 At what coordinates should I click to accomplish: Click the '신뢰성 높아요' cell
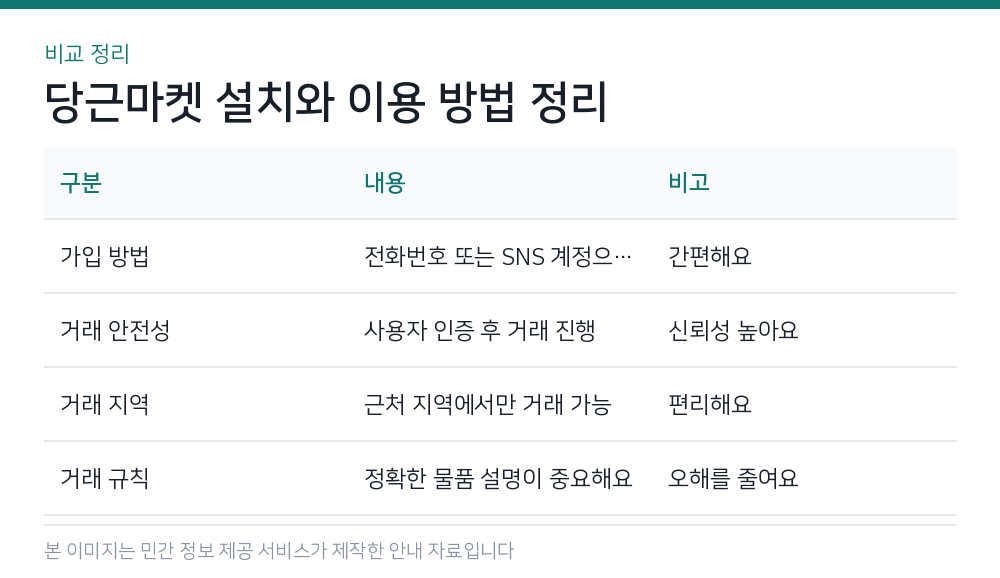(733, 330)
